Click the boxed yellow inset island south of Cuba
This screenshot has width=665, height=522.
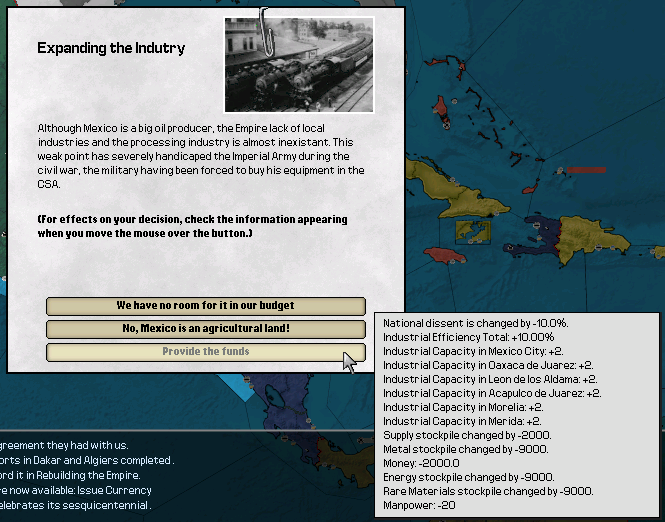pyautogui.click(x=473, y=232)
